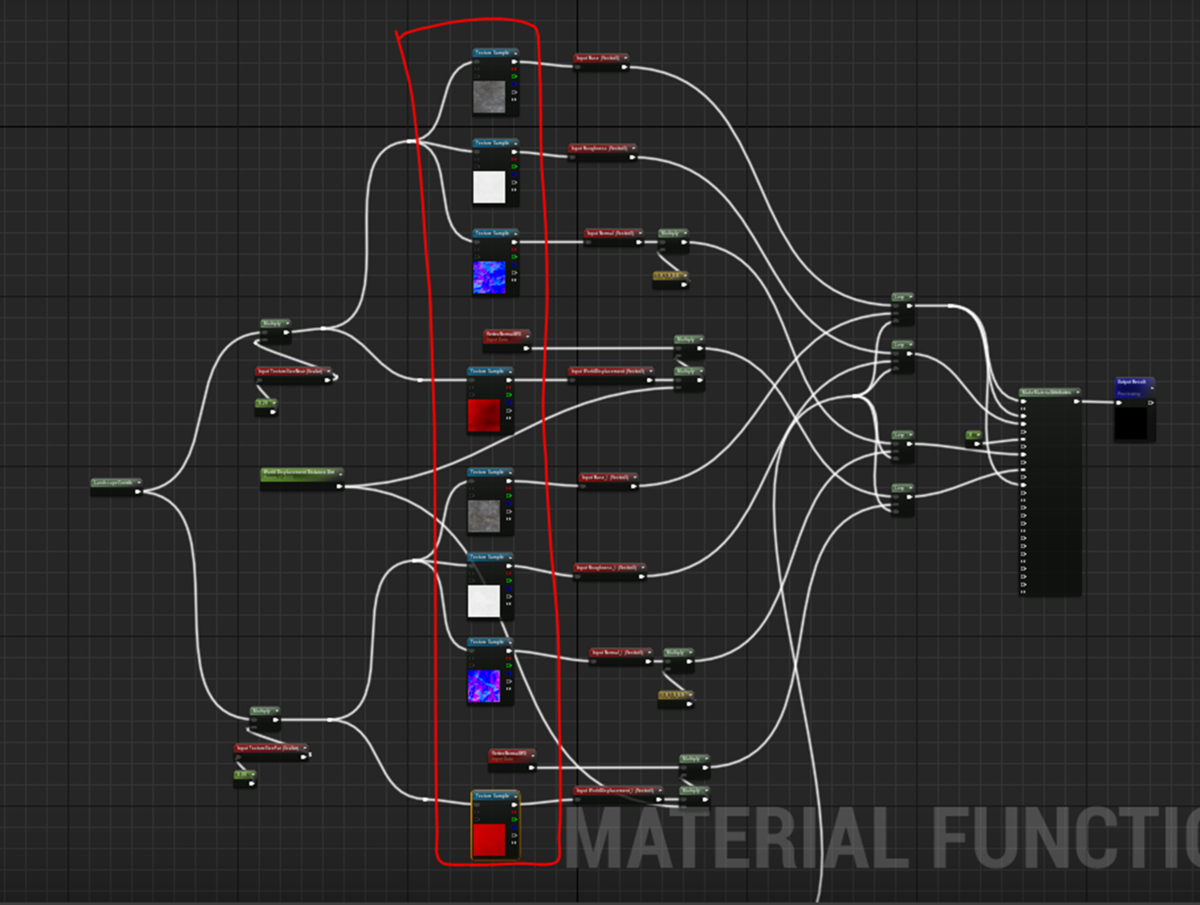Select the Input Base node header
Image resolution: width=1200 pixels, height=905 pixels.
click(x=600, y=58)
